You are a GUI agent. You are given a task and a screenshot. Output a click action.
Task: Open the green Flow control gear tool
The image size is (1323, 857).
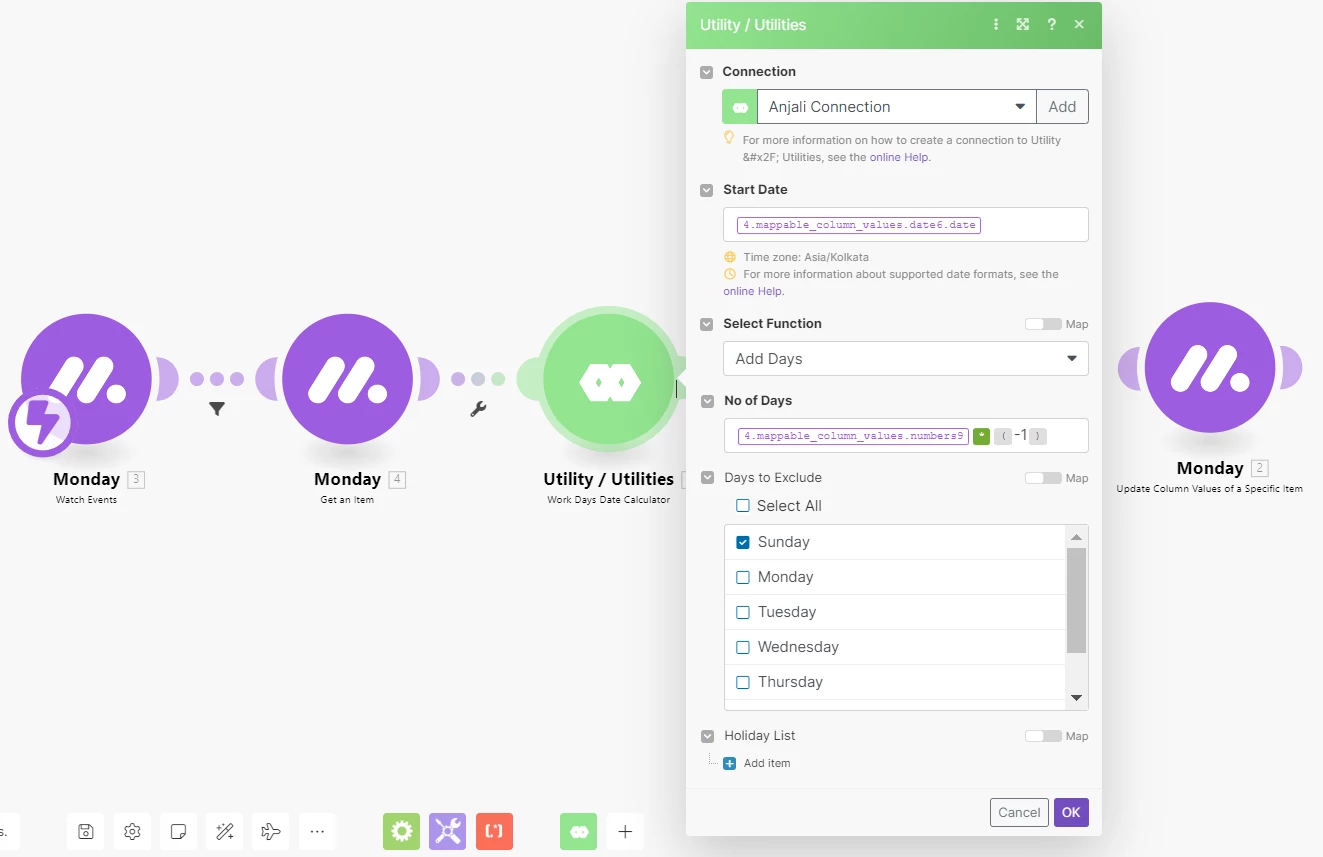click(x=401, y=831)
